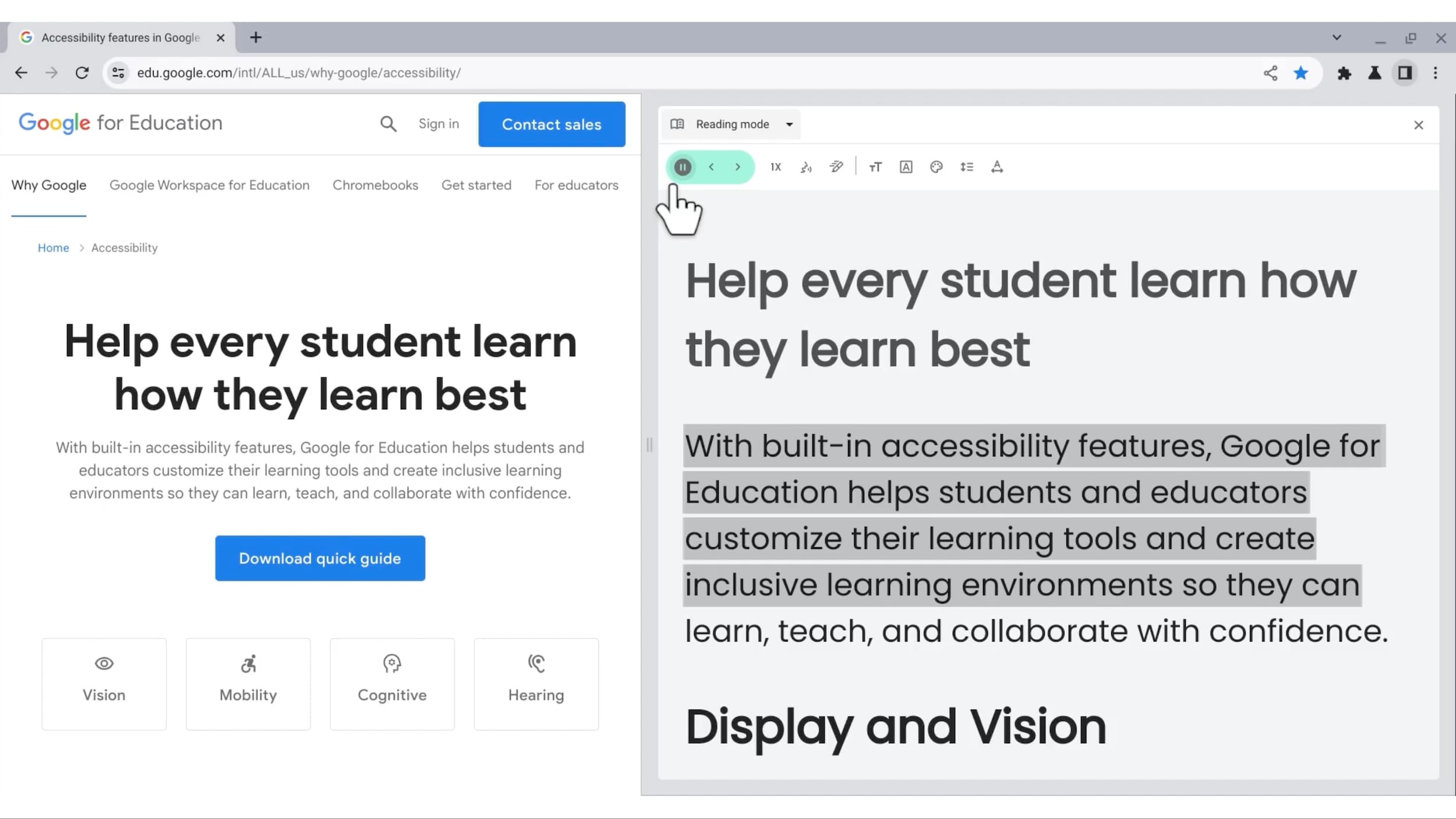Viewport: 1456px width, 819px height.
Task: Follow the Home breadcrumb link
Action: (x=53, y=247)
